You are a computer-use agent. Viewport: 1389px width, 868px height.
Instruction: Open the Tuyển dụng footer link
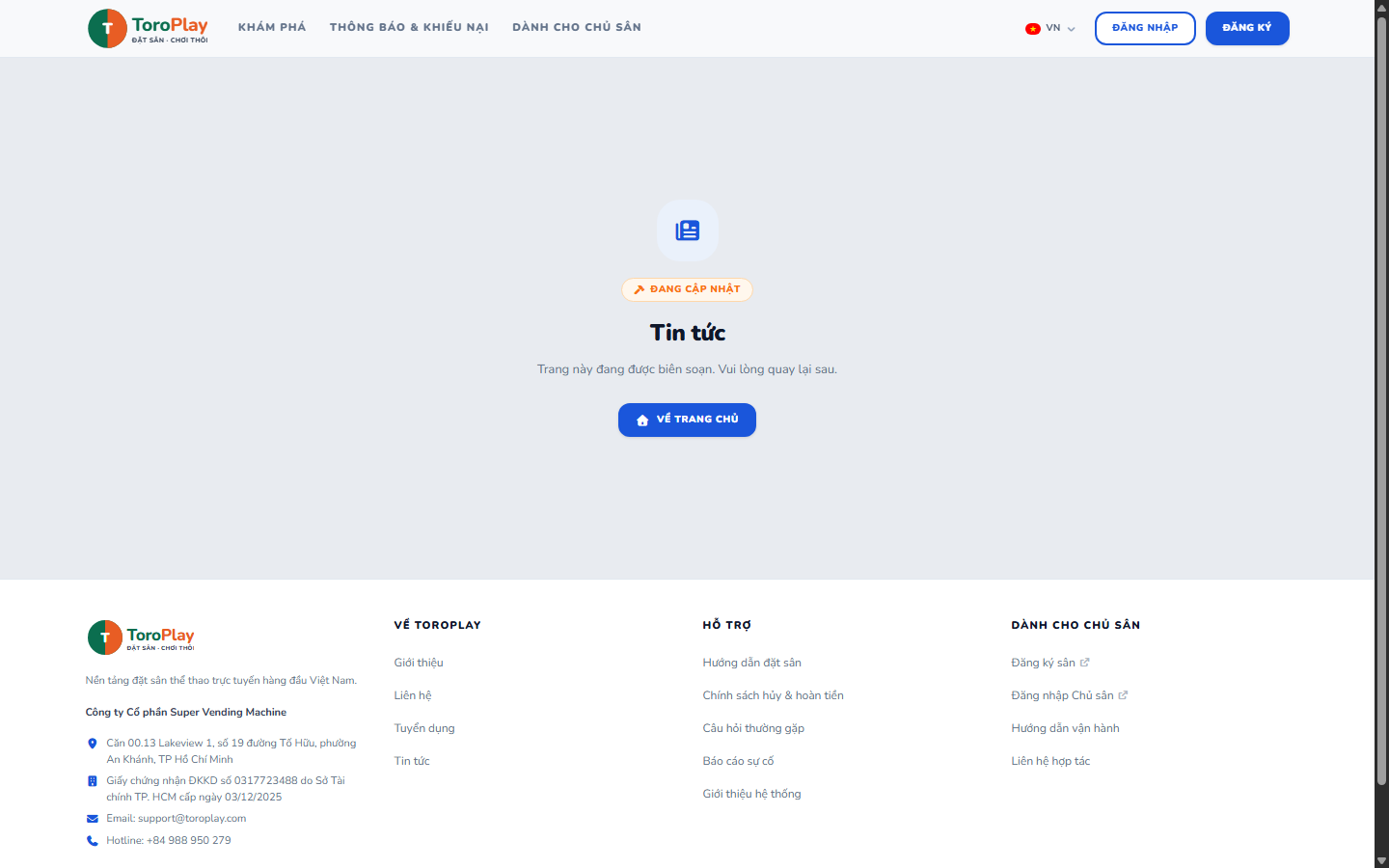(424, 728)
